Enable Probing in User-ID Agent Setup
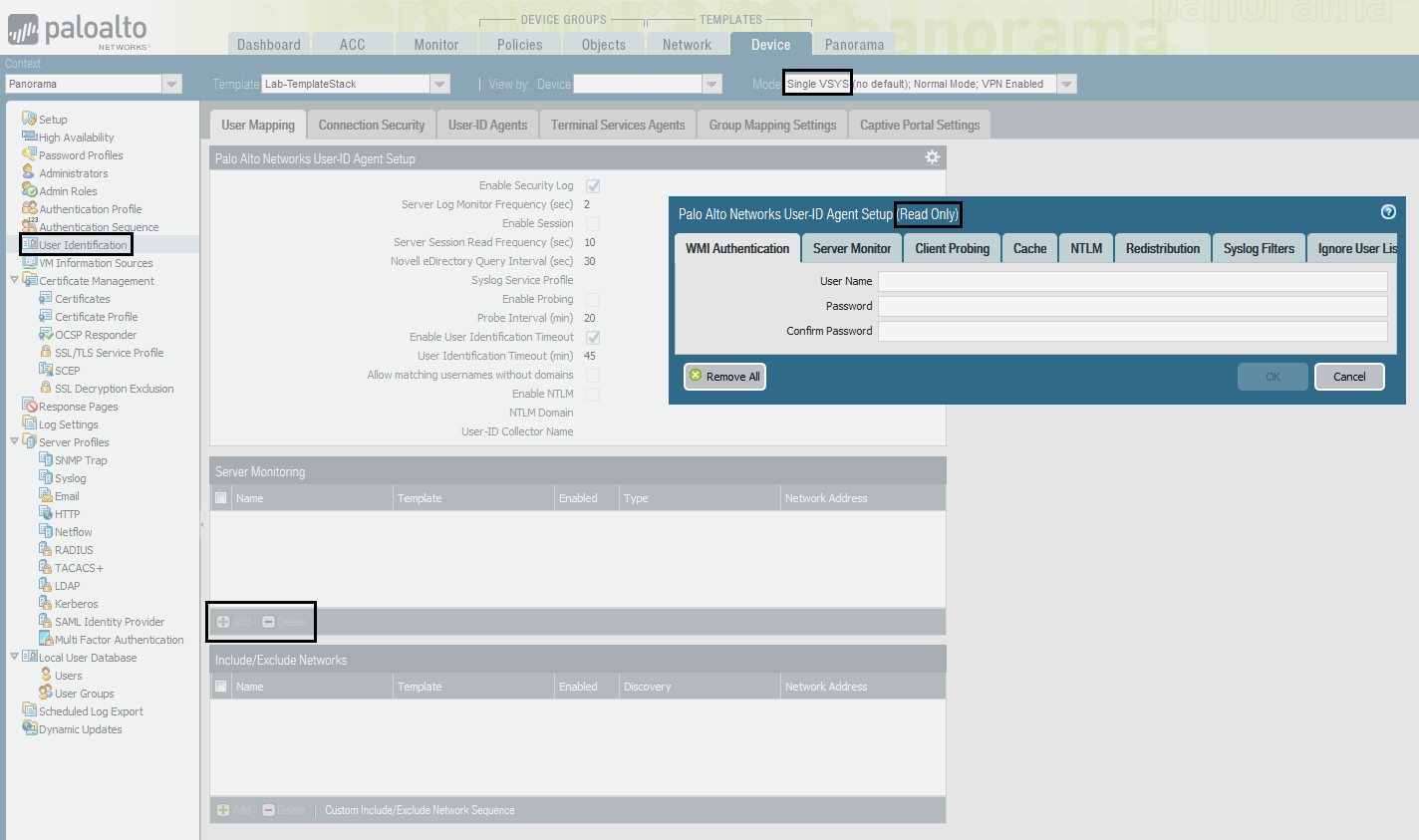The height and width of the screenshot is (840, 1419). click(593, 299)
